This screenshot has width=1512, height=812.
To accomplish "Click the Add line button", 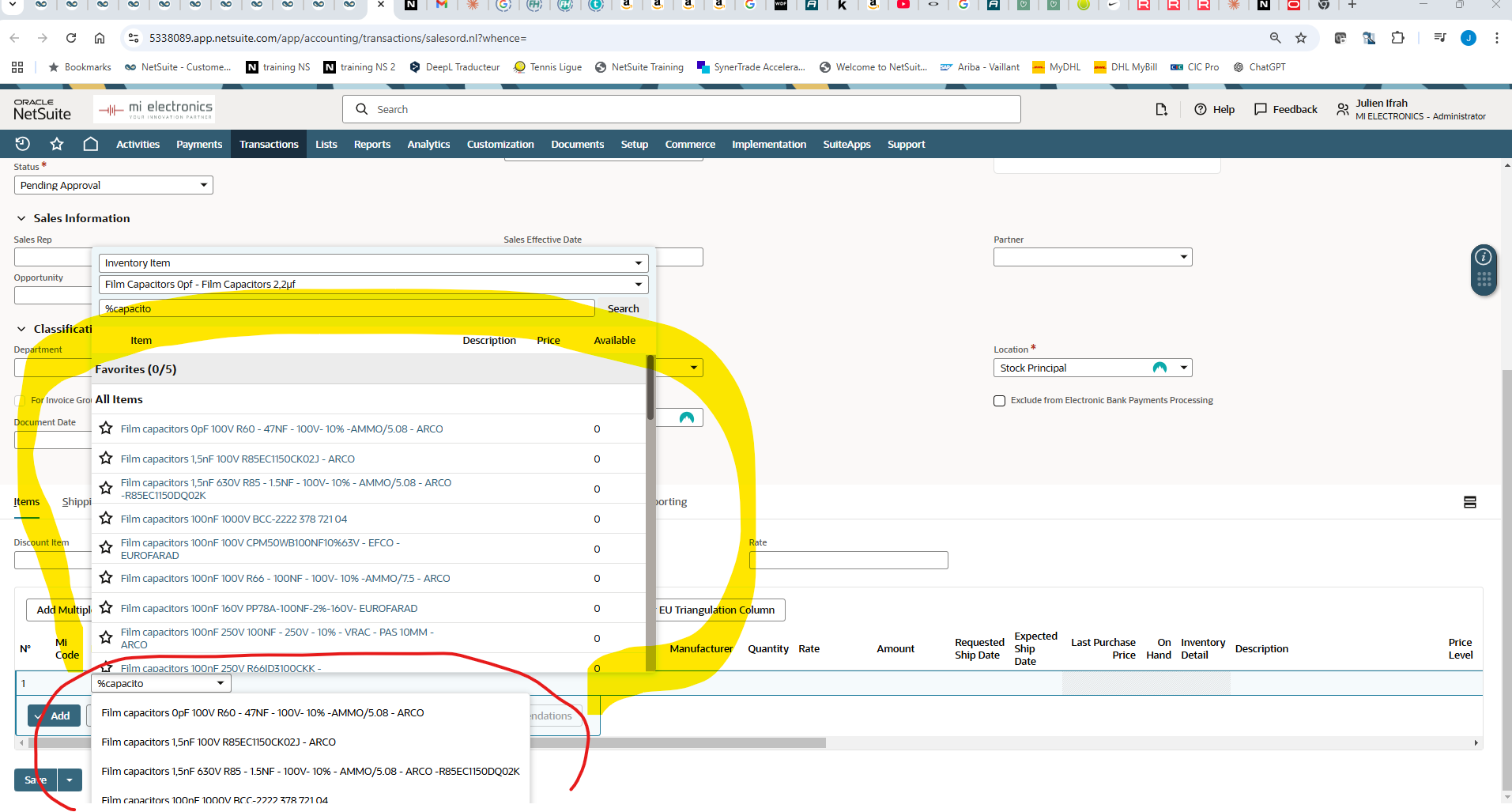I will coord(55,716).
